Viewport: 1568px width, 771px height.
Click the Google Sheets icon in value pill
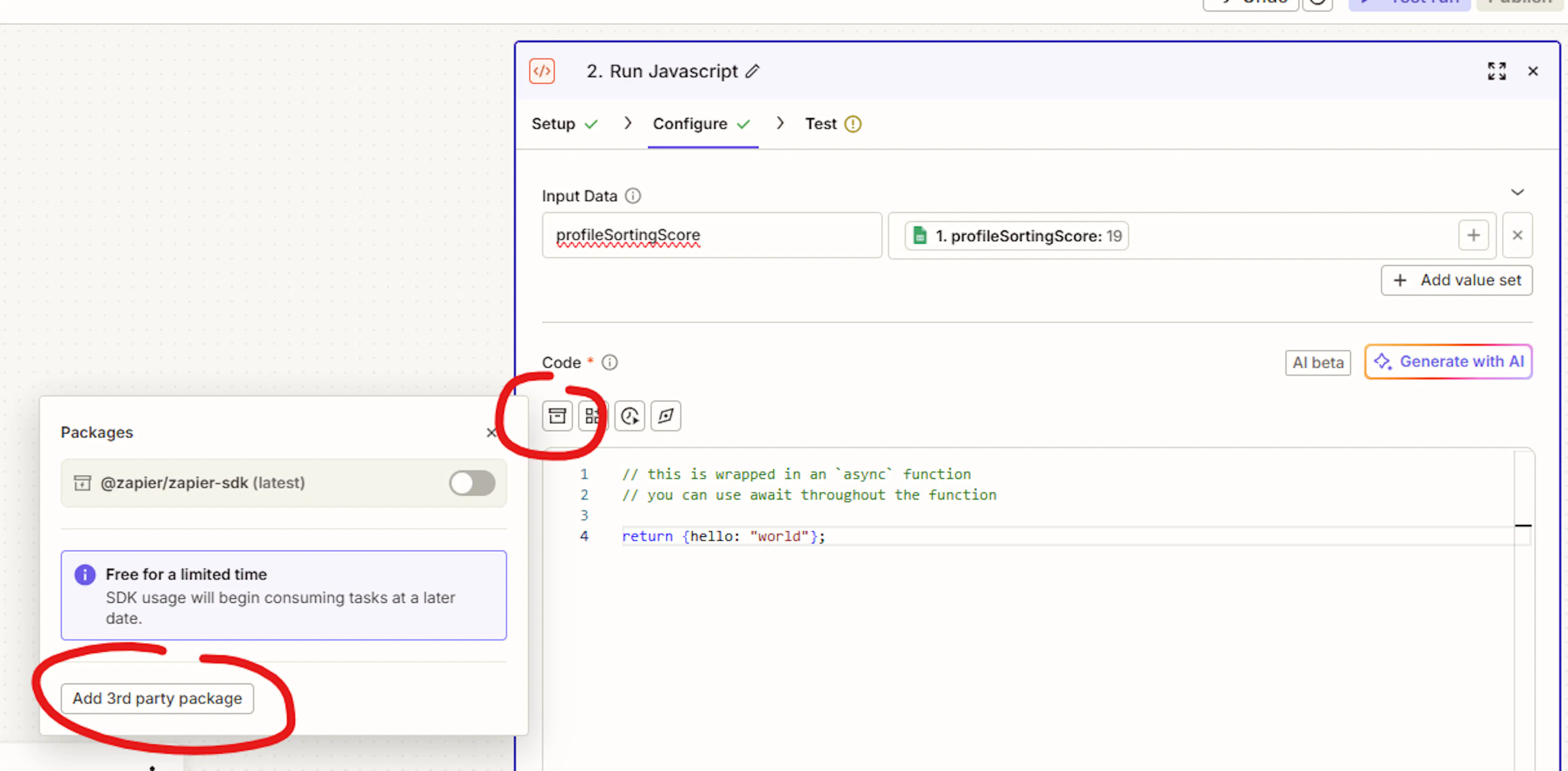(x=920, y=236)
